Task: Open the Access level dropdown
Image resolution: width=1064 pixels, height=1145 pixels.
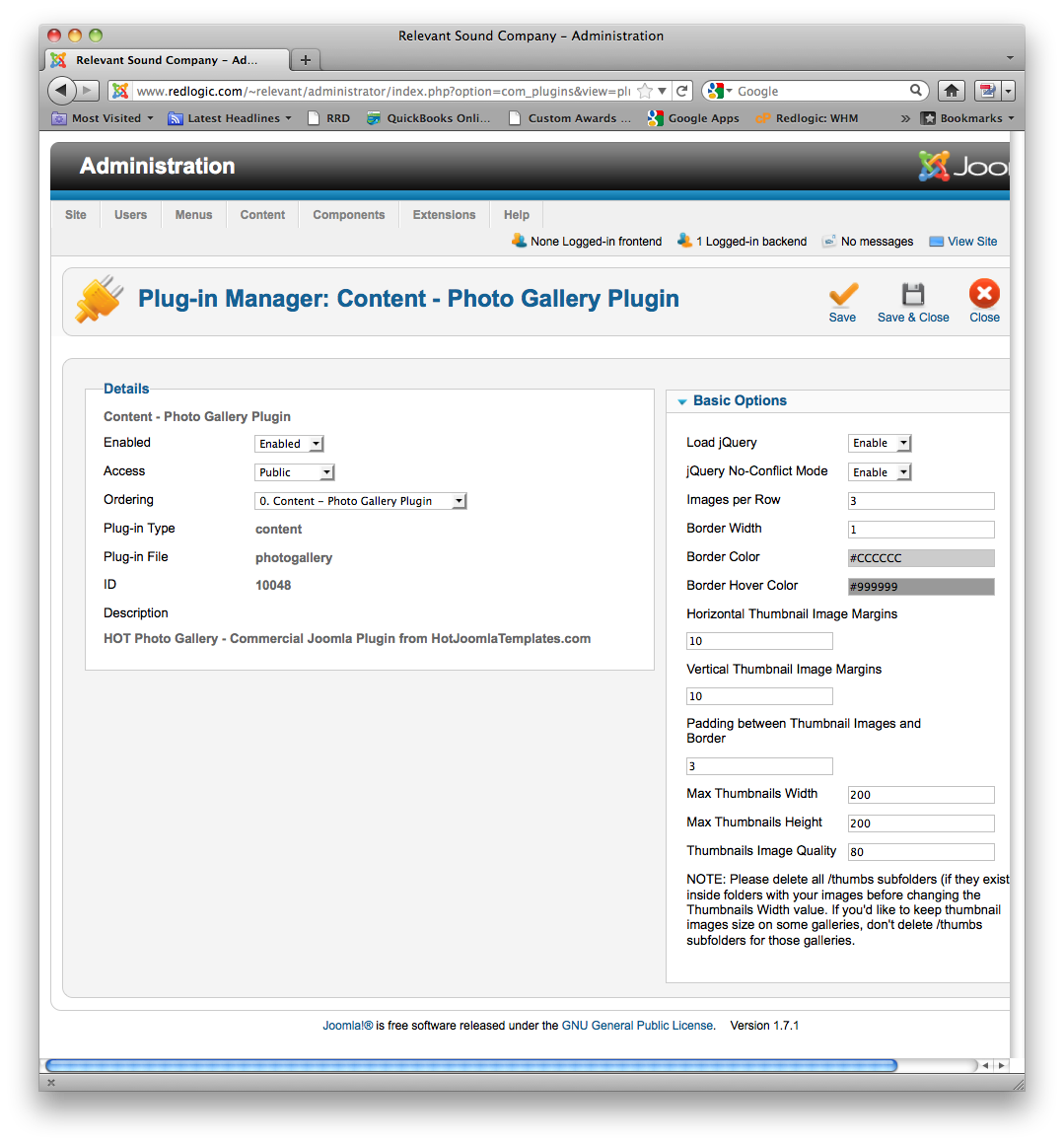Action: [294, 471]
